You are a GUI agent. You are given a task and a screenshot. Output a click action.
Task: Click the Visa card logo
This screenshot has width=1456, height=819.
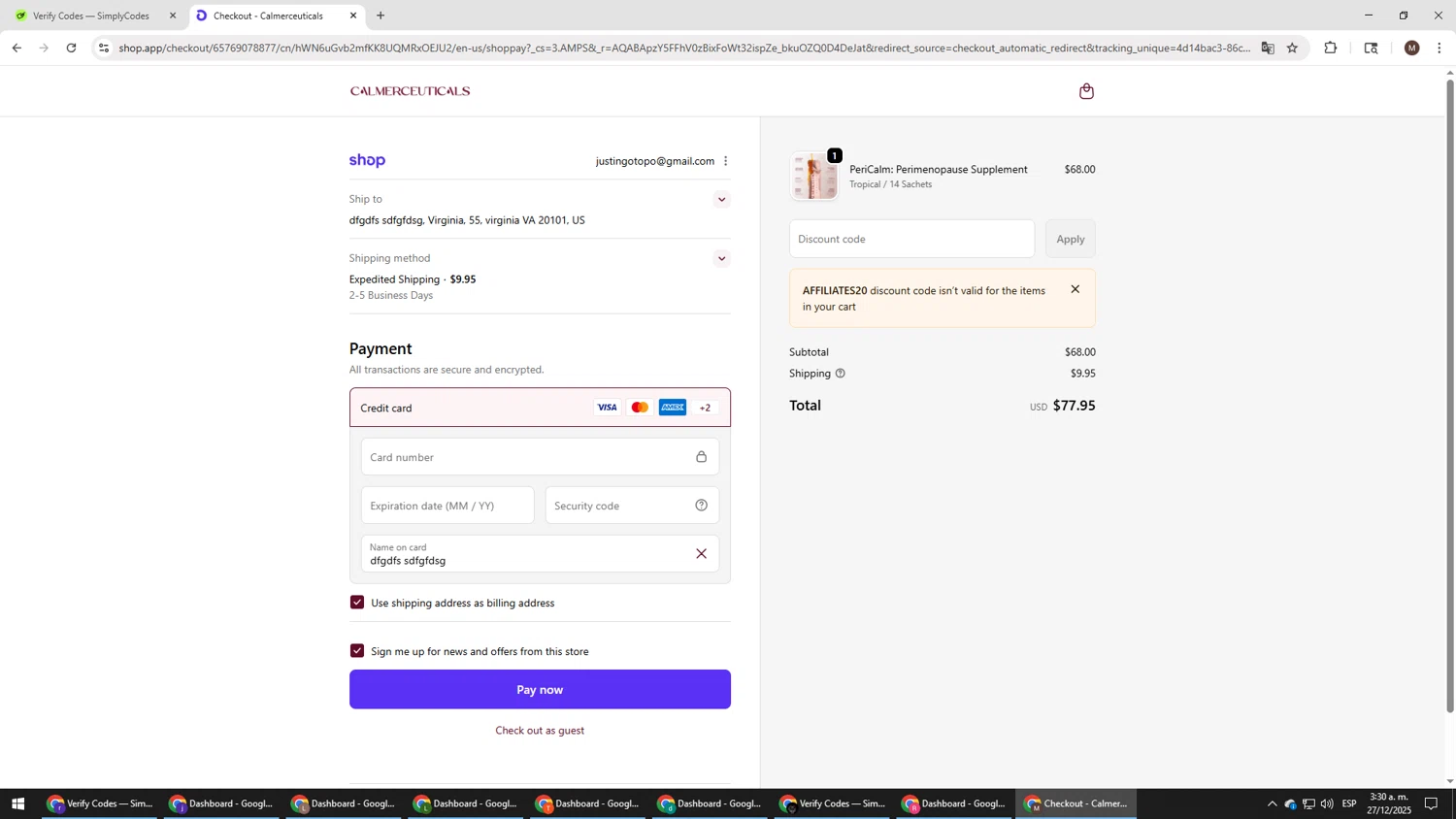[x=607, y=408]
